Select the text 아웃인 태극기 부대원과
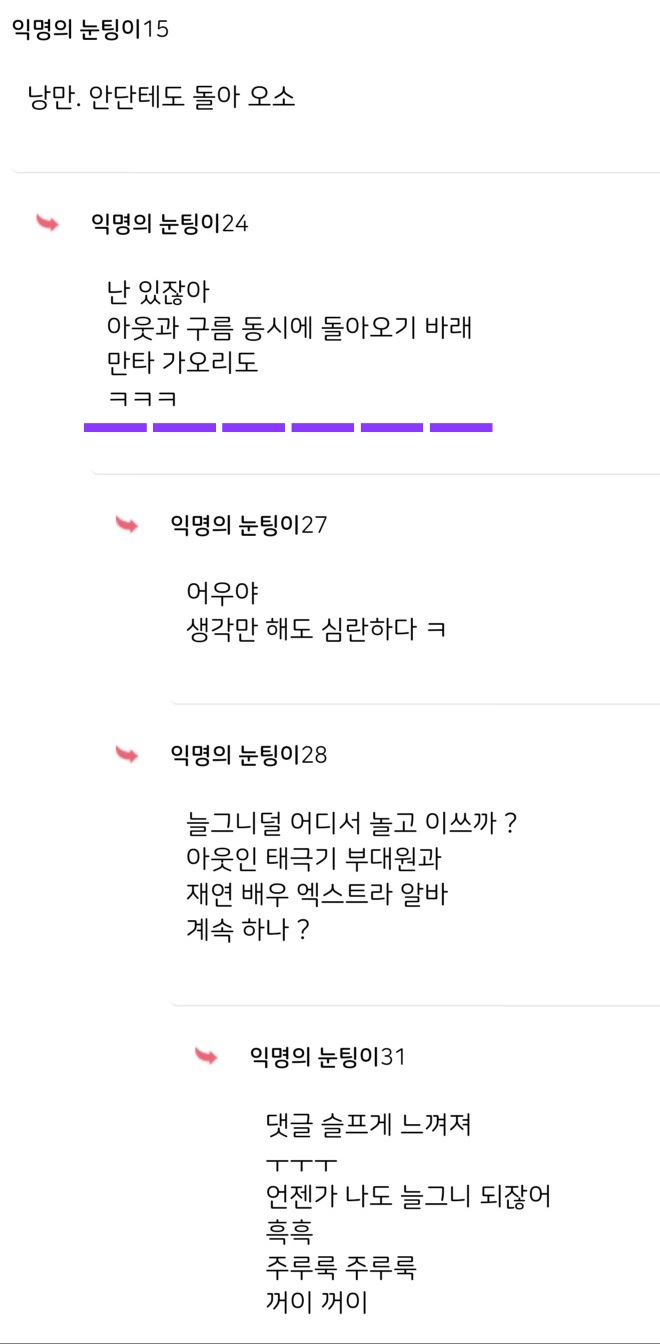 click(314, 858)
